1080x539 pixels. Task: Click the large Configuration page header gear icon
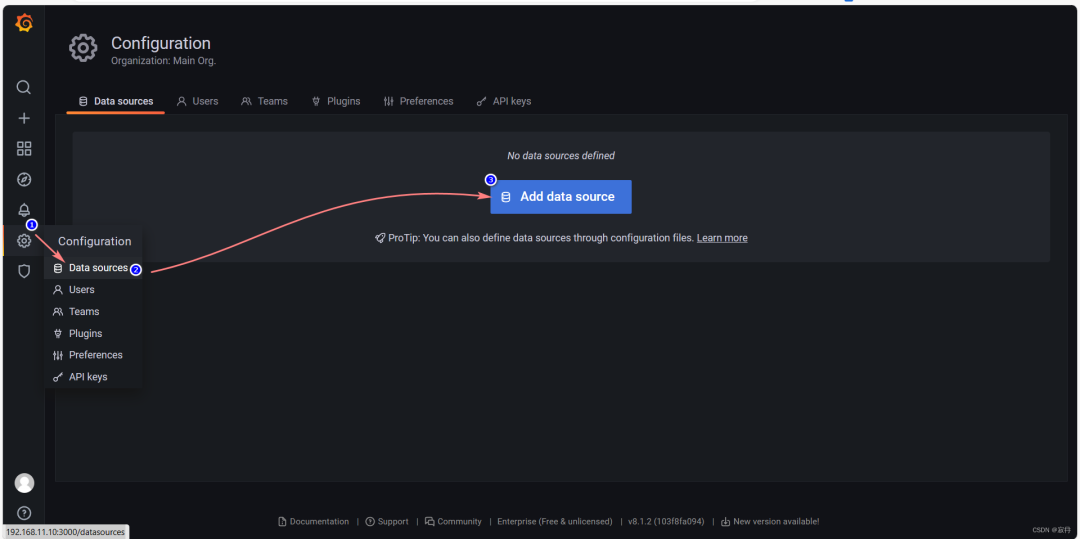tap(83, 49)
